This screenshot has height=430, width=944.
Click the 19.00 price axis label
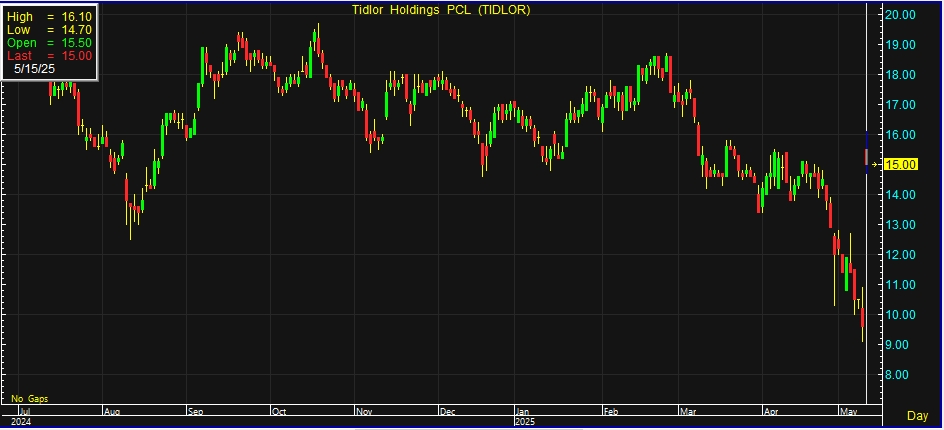tap(901, 45)
